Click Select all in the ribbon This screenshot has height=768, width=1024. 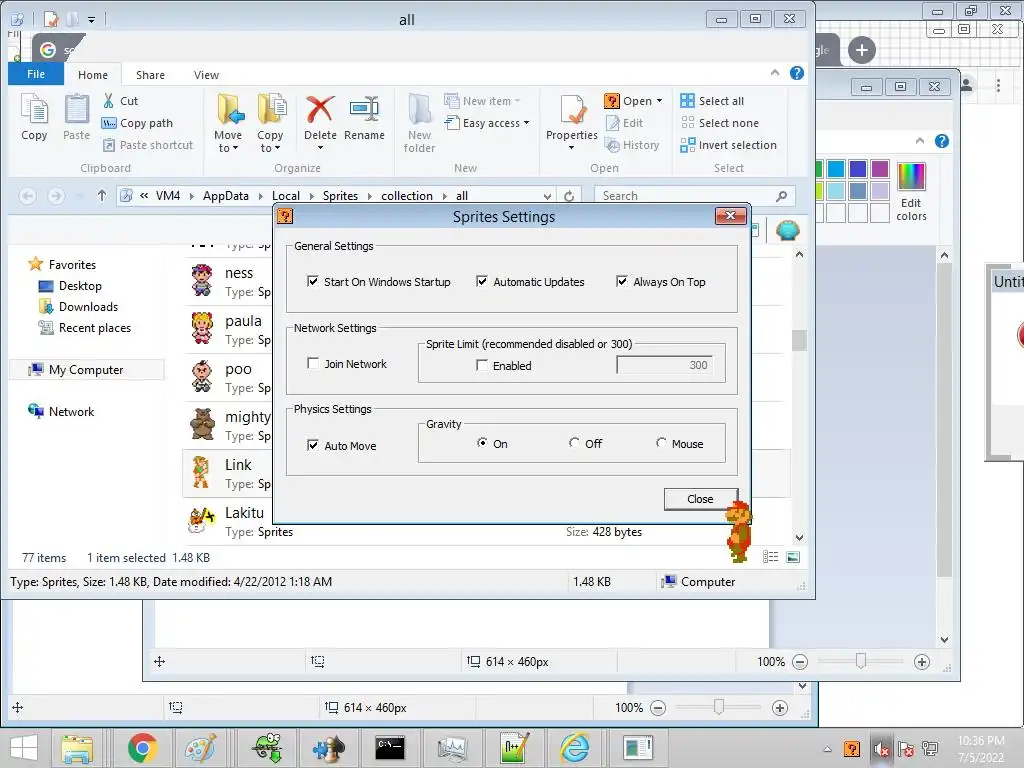click(x=712, y=101)
